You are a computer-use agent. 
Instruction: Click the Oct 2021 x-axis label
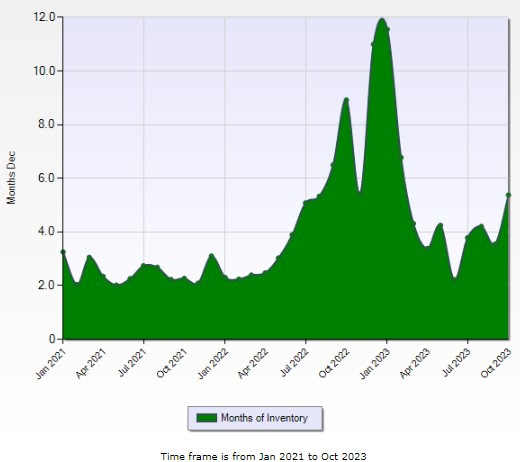(x=172, y=363)
